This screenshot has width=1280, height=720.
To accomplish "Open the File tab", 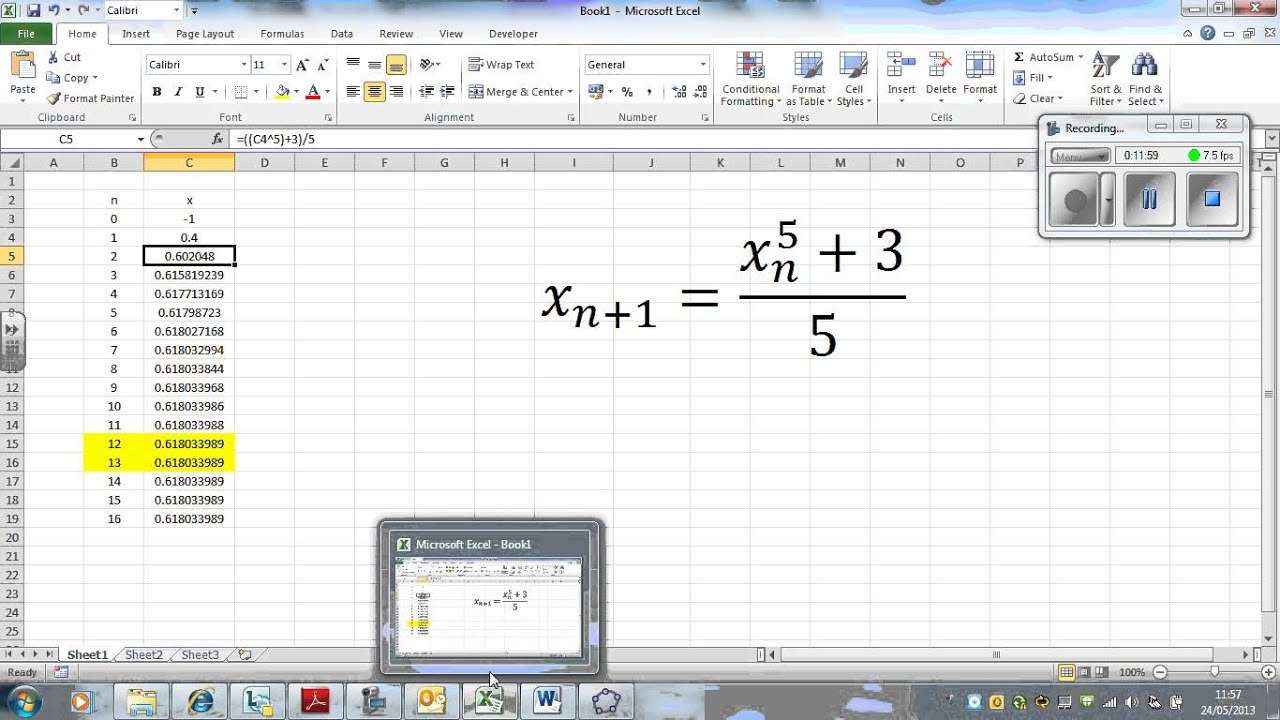I will [26, 34].
